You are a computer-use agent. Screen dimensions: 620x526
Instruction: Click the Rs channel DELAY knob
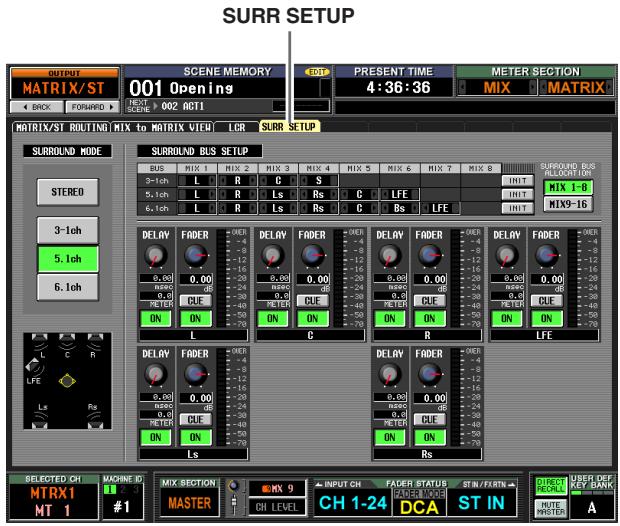(x=389, y=374)
